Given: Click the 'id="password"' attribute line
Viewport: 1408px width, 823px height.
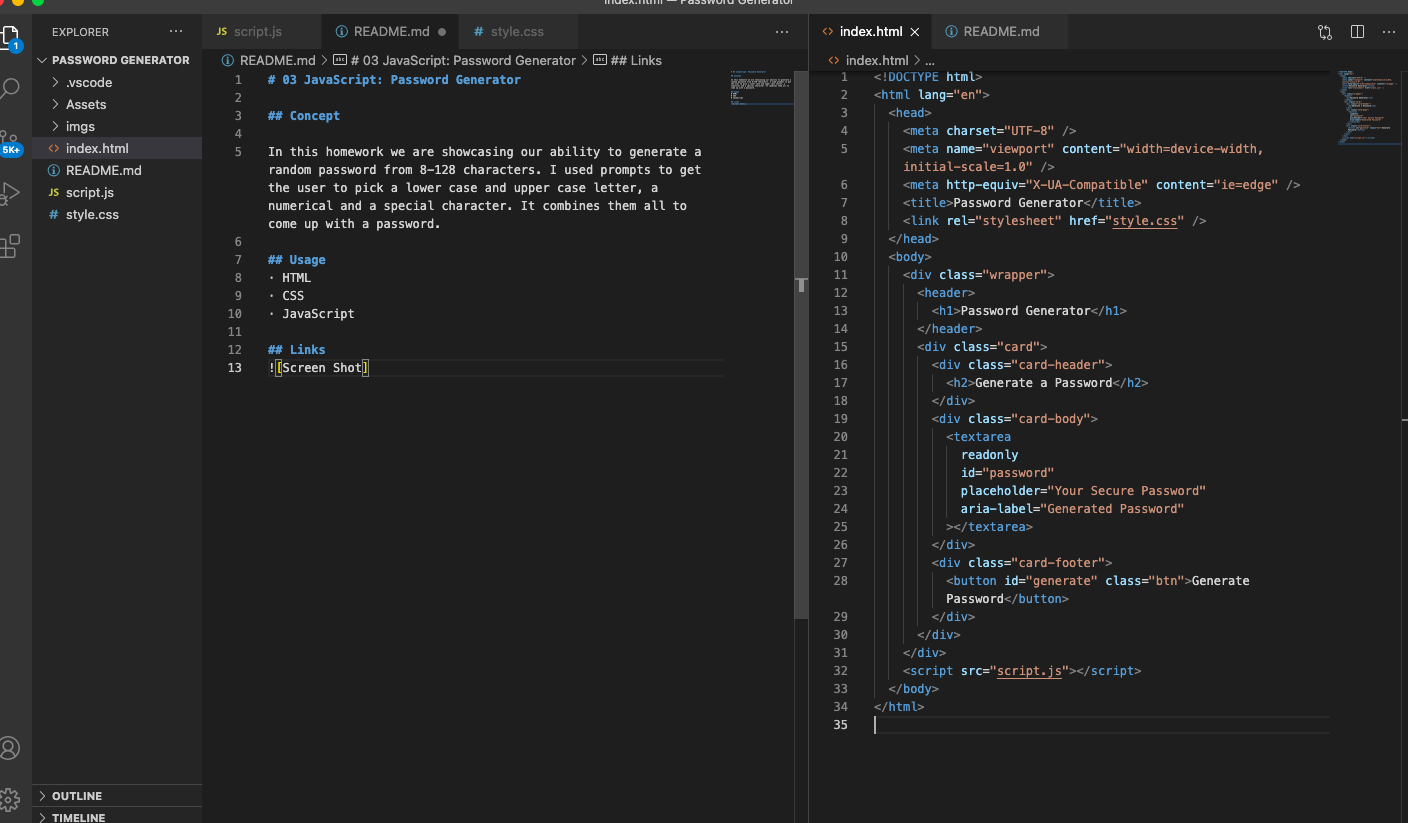Looking at the screenshot, I should [x=1007, y=473].
